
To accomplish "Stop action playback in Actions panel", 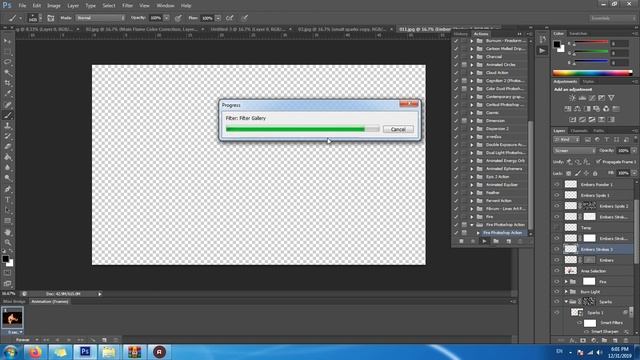I will pos(461,241).
